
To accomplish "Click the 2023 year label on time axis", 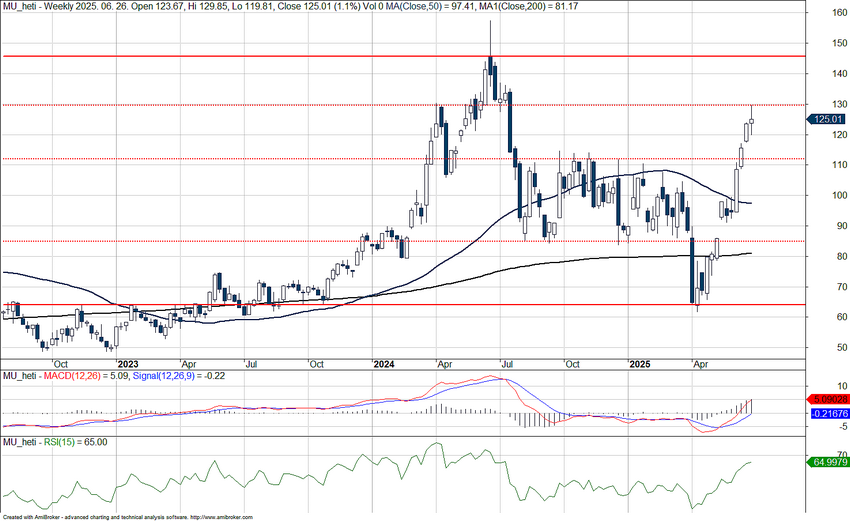I will coord(127,364).
